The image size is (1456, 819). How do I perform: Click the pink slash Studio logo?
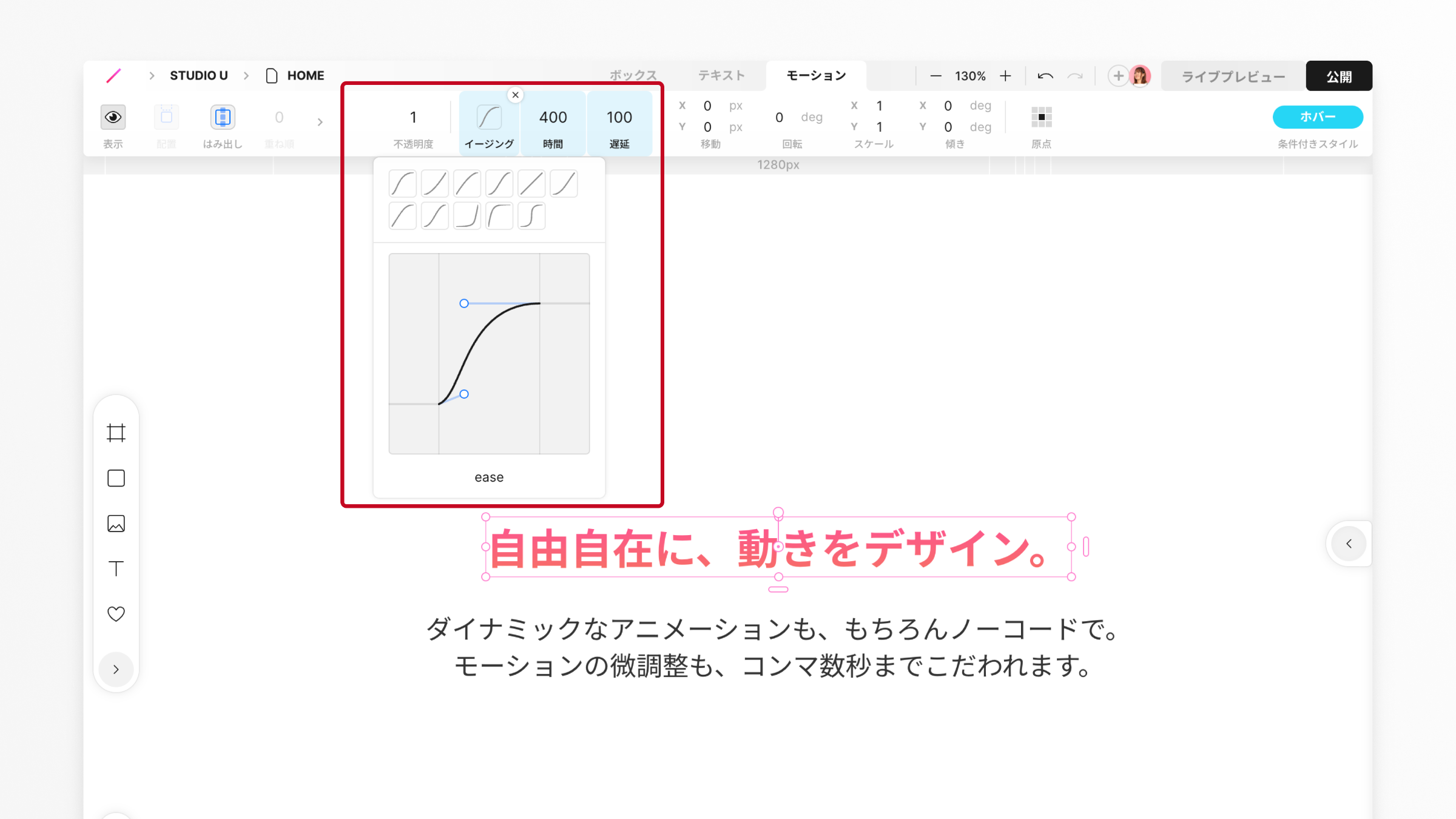click(113, 76)
